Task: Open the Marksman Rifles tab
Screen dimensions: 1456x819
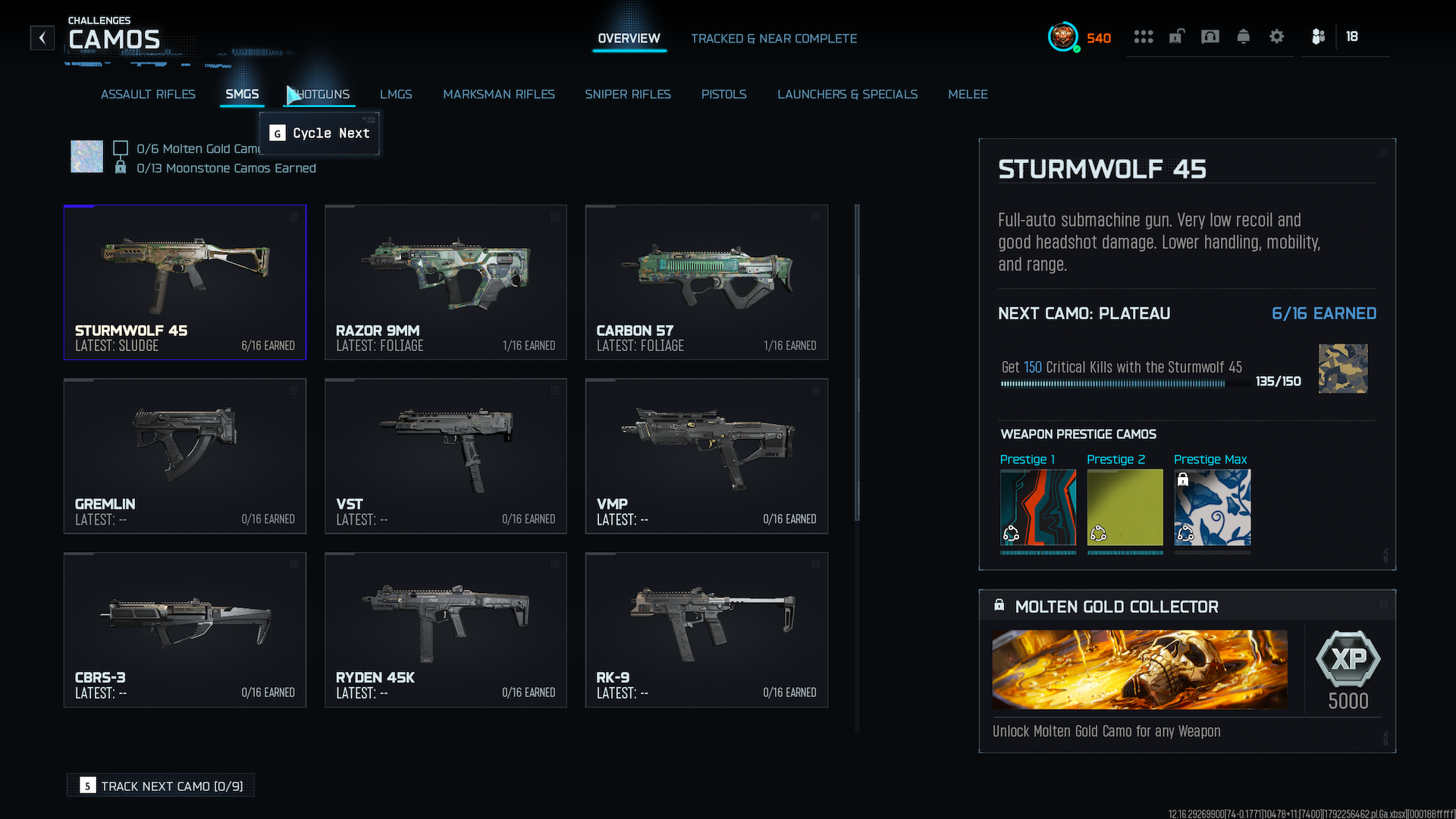Action: [x=499, y=94]
